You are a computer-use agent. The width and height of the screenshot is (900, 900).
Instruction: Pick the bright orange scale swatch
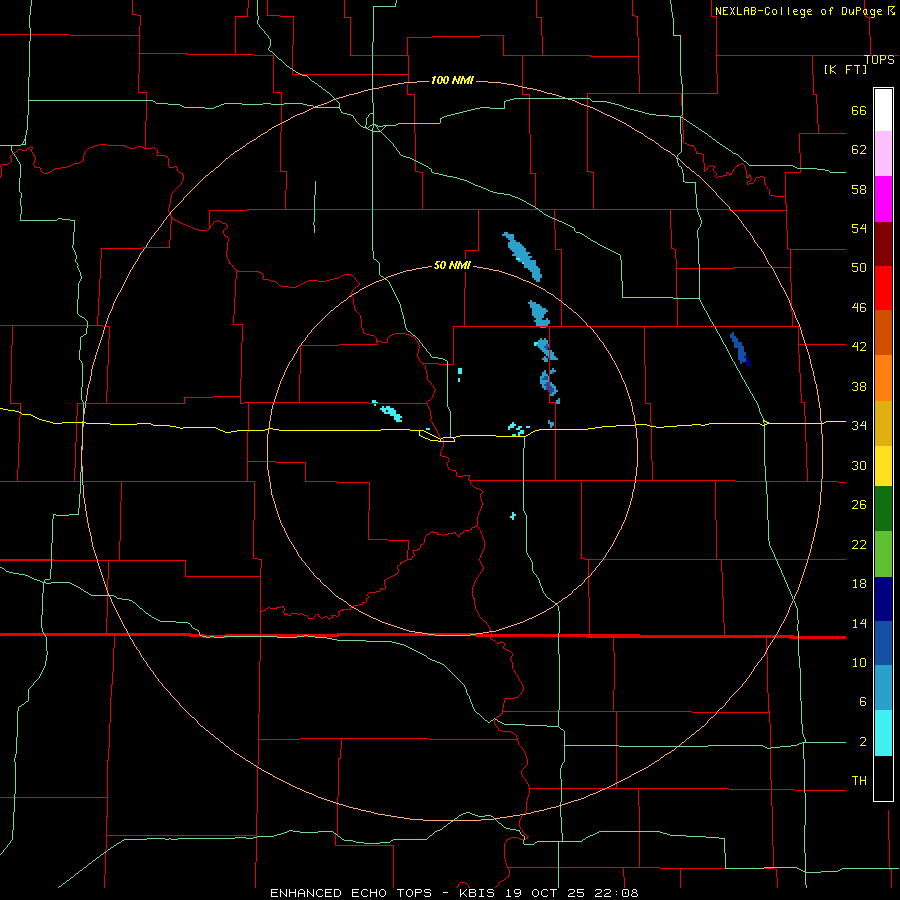click(883, 378)
